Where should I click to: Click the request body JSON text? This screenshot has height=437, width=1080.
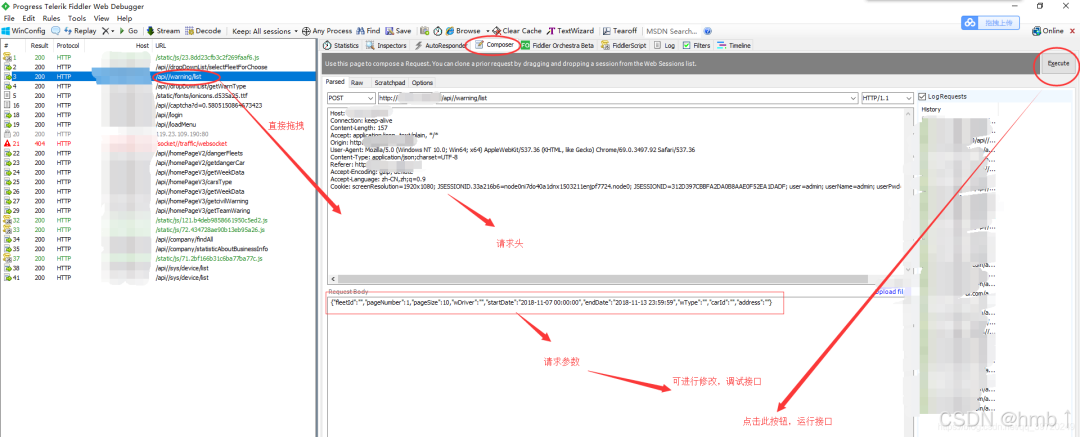(x=552, y=303)
